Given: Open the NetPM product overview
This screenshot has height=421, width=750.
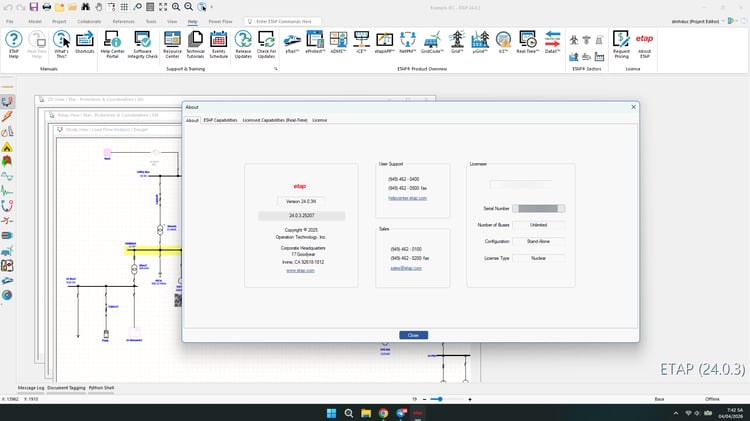Looking at the screenshot, I should (x=408, y=42).
